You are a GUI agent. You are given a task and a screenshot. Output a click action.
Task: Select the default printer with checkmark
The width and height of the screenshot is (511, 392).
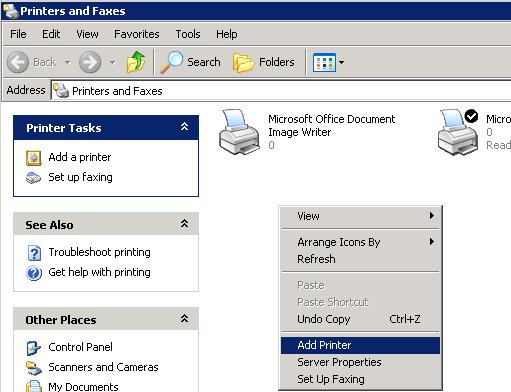click(x=458, y=132)
